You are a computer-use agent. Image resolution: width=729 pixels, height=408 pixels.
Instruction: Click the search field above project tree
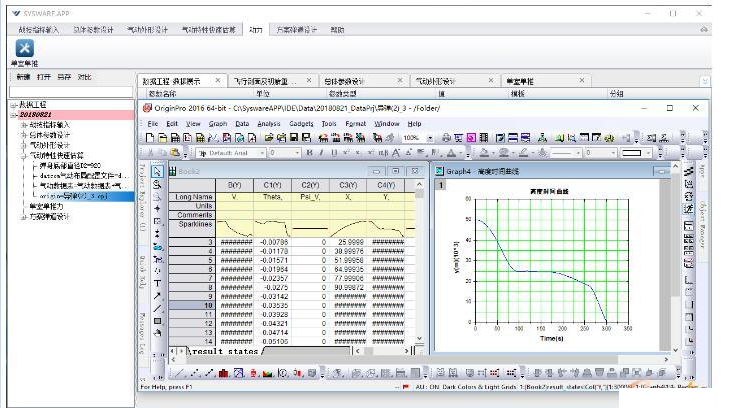[x=71, y=92]
